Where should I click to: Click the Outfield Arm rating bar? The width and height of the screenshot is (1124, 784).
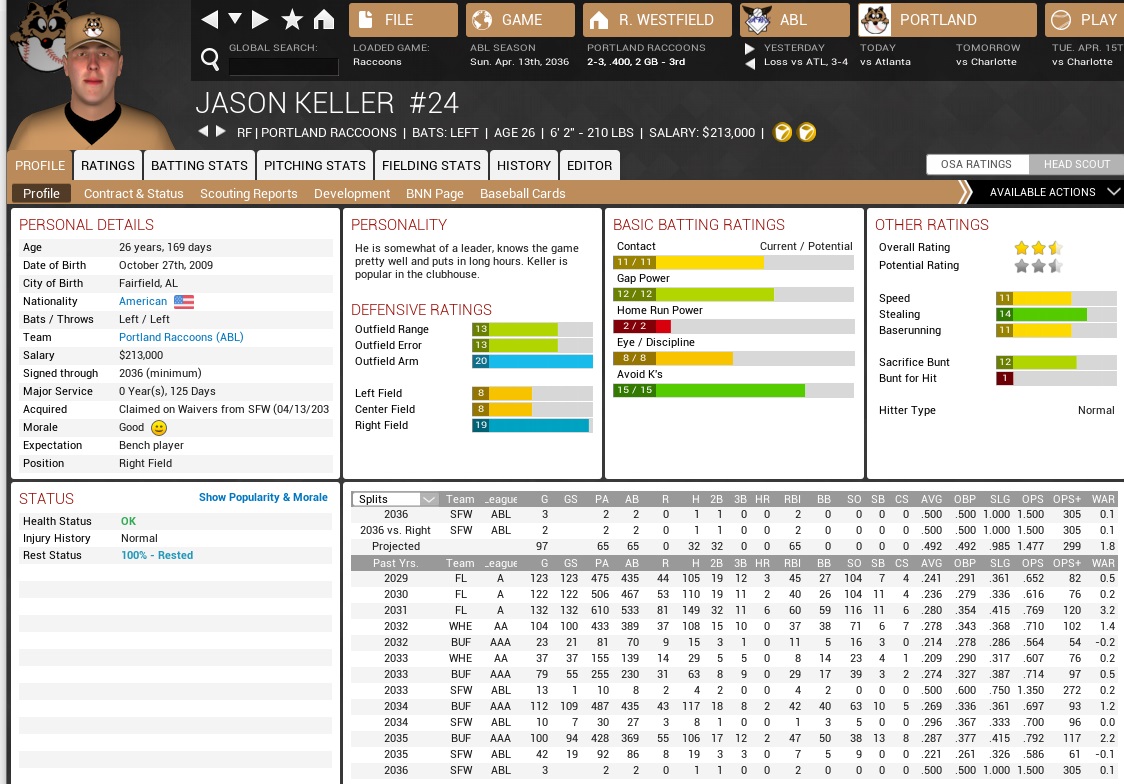531,362
